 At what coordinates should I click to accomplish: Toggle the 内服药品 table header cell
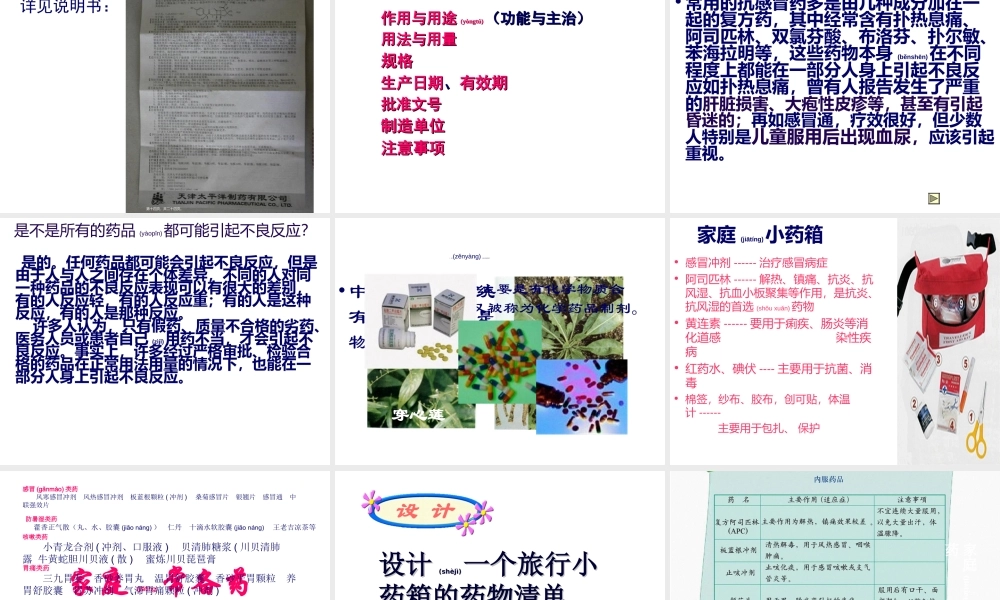point(828,479)
